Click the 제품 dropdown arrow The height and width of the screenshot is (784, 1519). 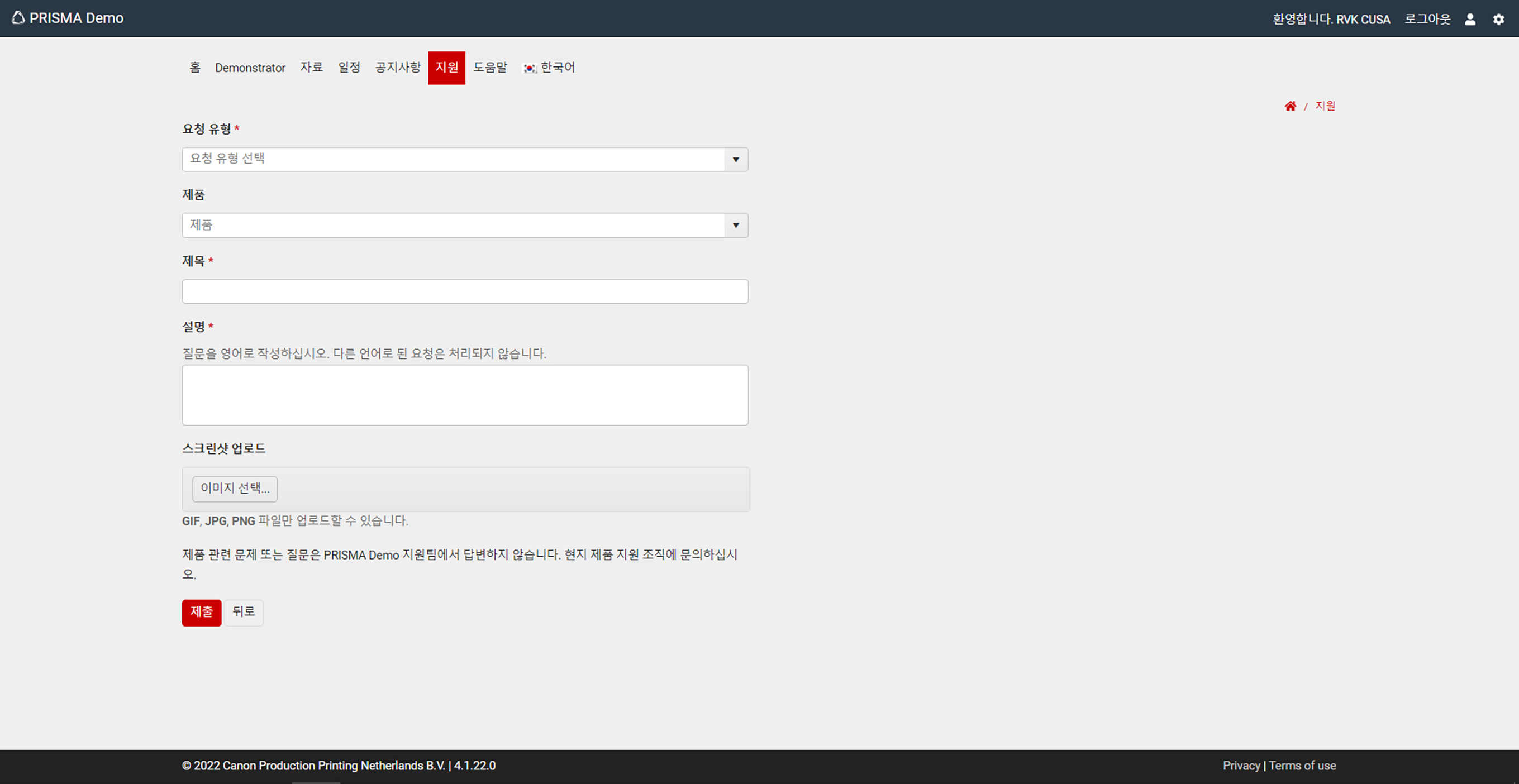[736, 225]
